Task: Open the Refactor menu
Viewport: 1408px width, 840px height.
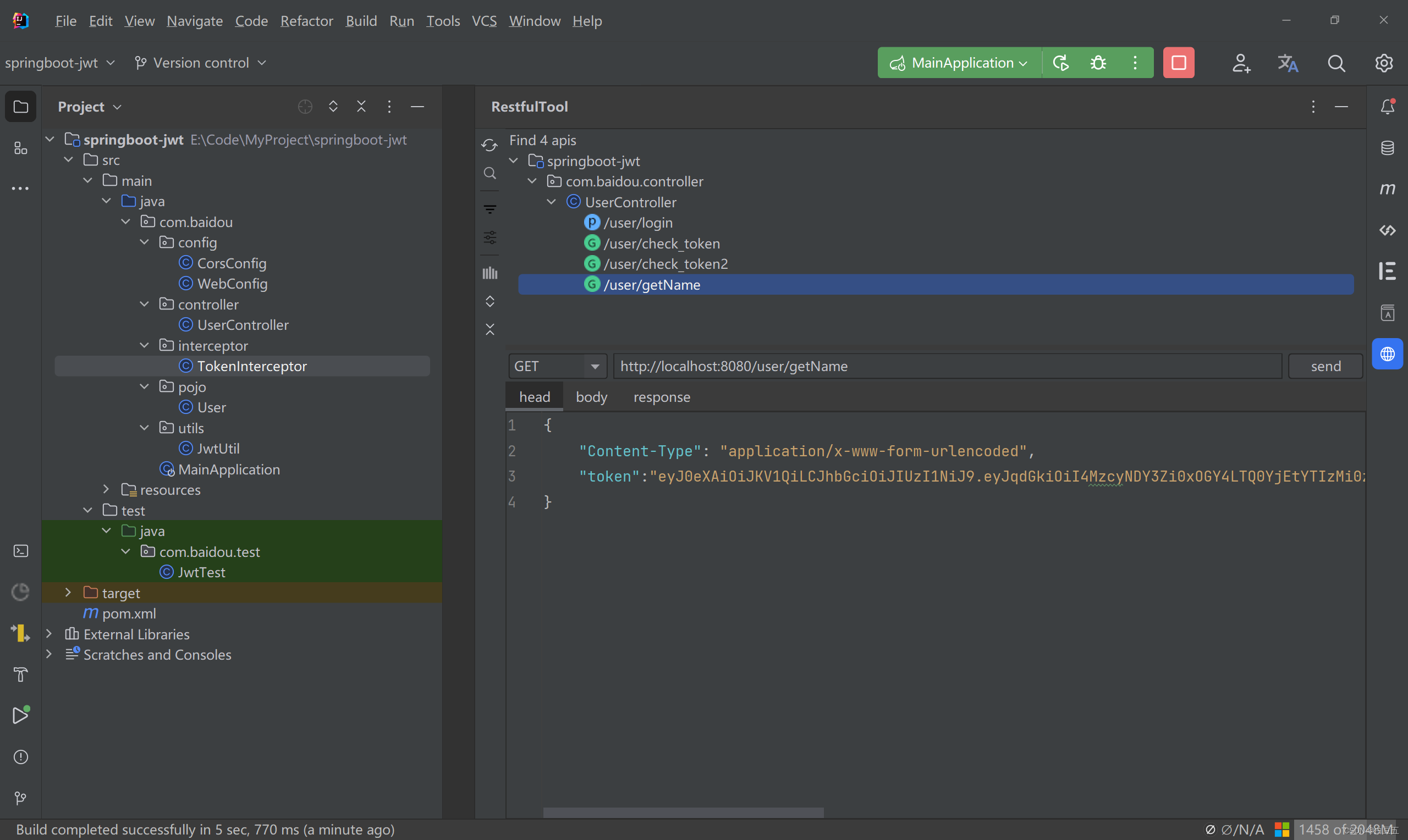Action: coord(306,21)
